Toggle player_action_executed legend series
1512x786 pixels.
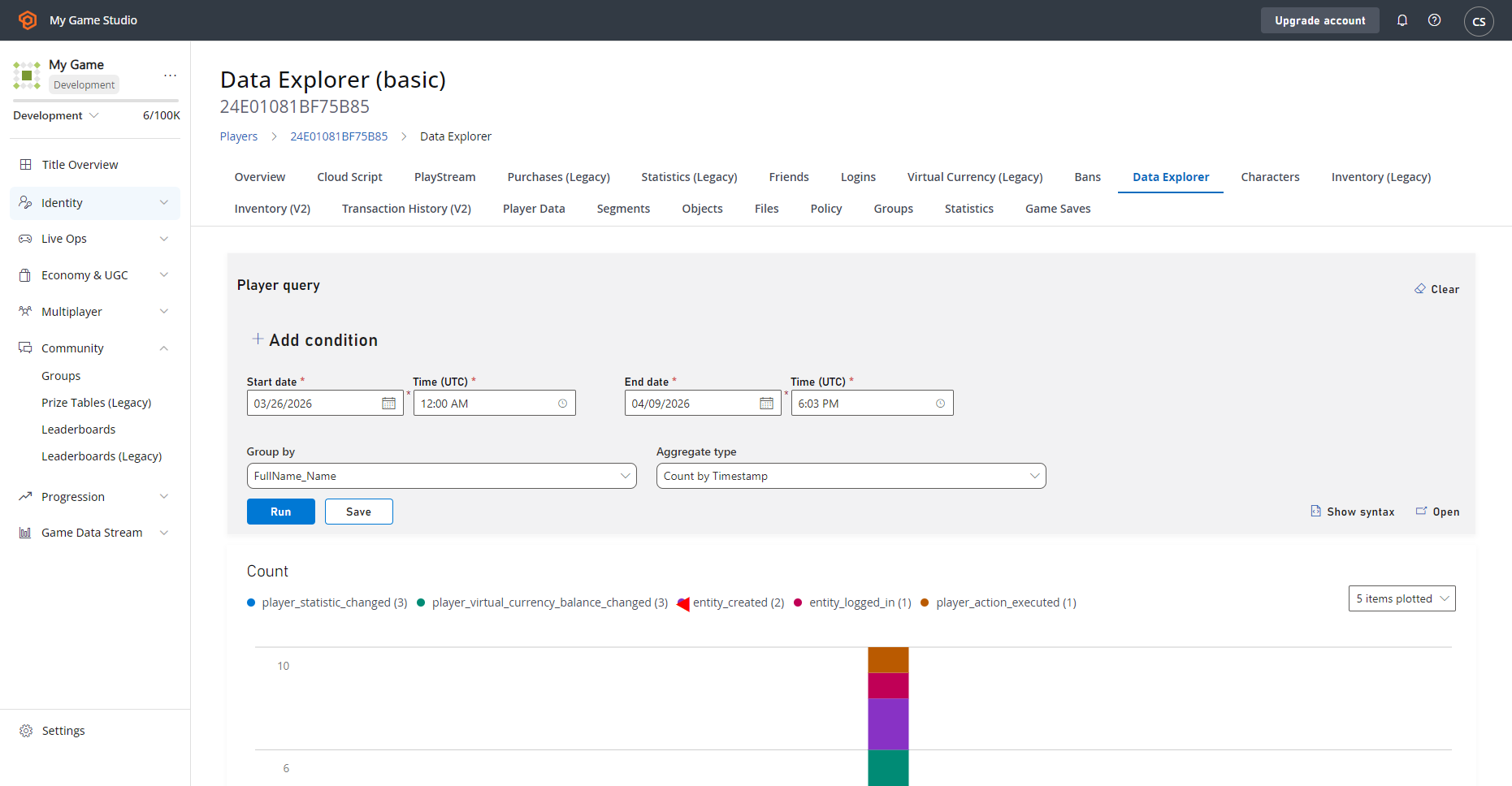point(999,602)
